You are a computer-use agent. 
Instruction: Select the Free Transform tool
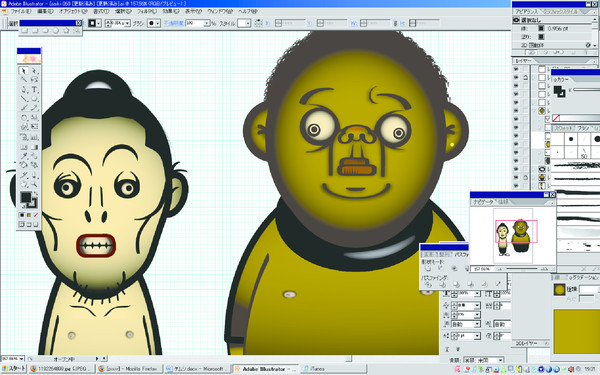pyautogui.click(x=34, y=127)
